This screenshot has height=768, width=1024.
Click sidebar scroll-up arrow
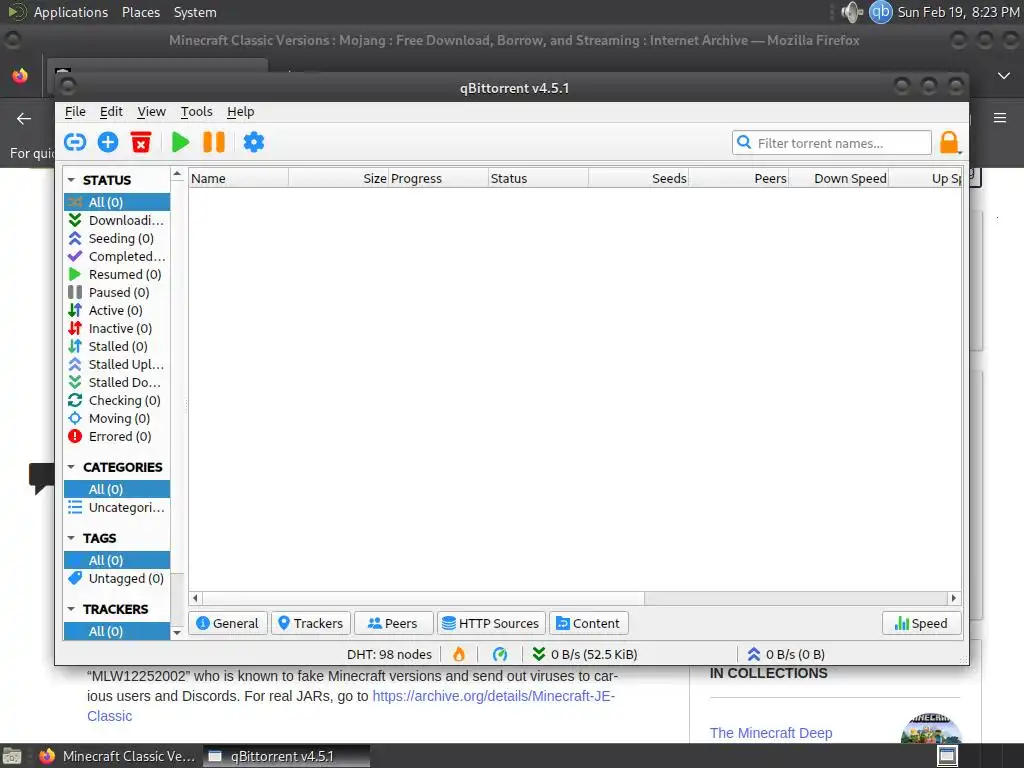point(177,174)
